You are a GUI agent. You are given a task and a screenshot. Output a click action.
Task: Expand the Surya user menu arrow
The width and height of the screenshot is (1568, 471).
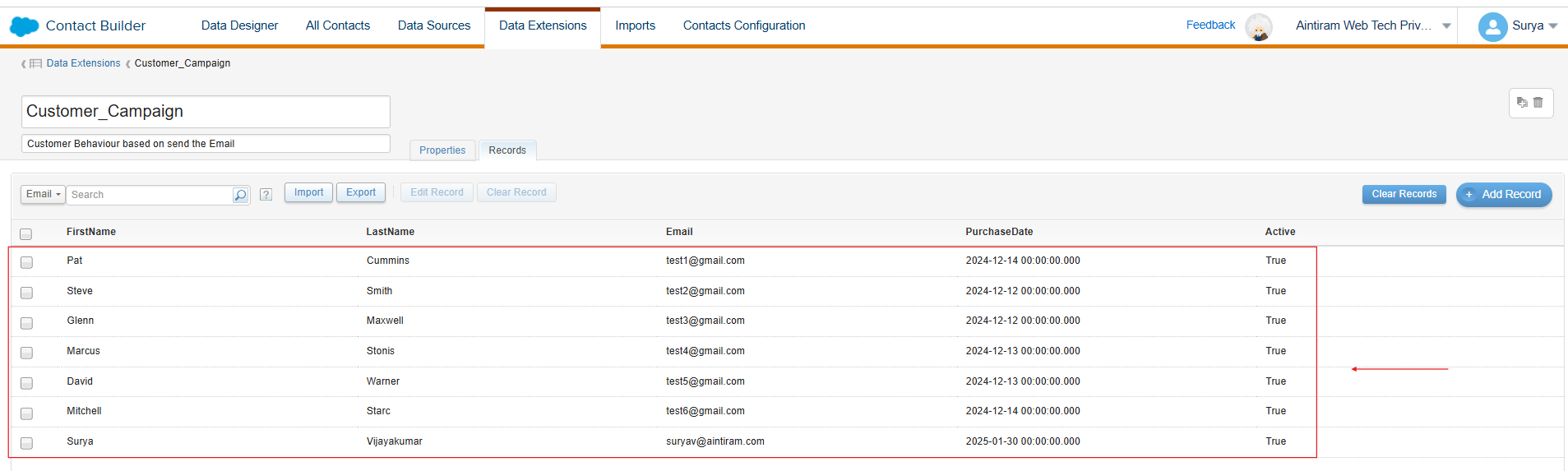click(x=1553, y=26)
